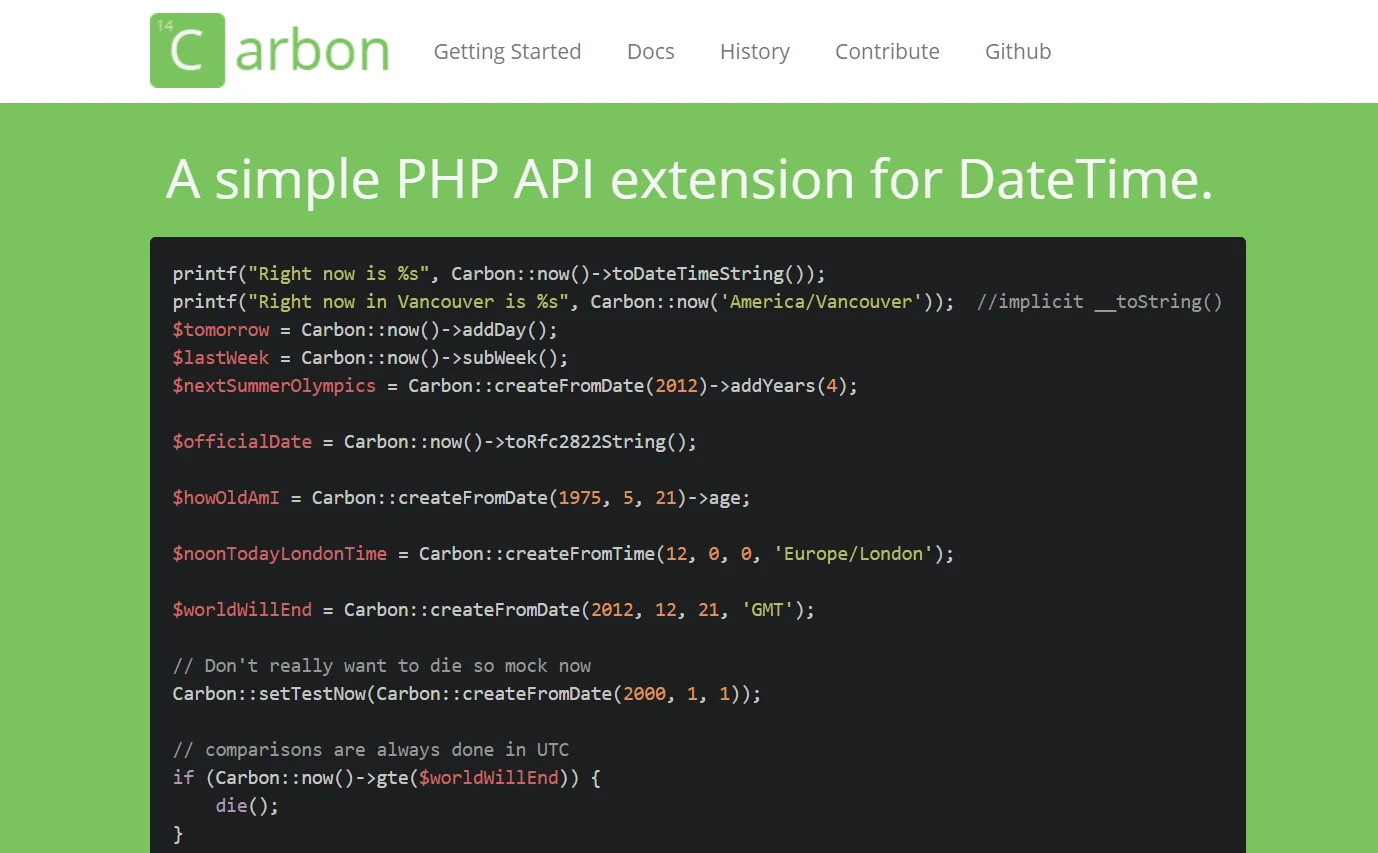This screenshot has width=1378, height=853.
Task: Visit the Github link in header
Action: (1017, 52)
